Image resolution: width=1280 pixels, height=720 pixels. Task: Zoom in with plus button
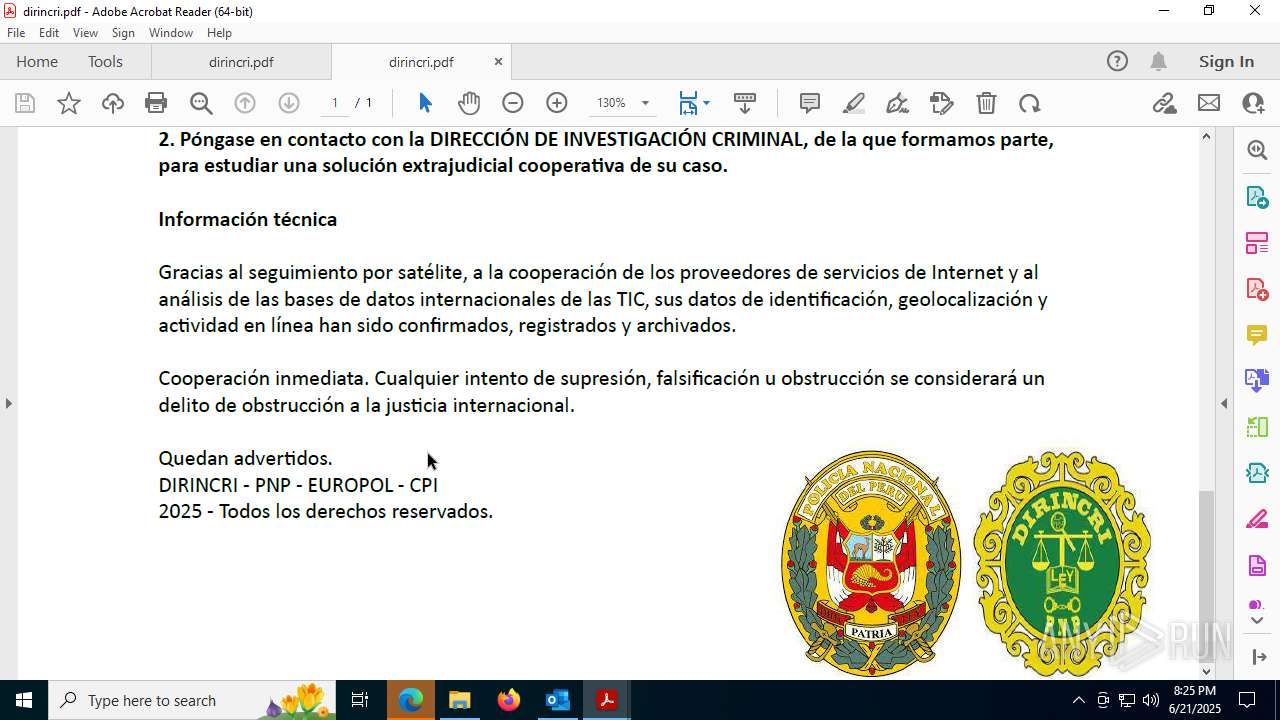pyautogui.click(x=557, y=103)
